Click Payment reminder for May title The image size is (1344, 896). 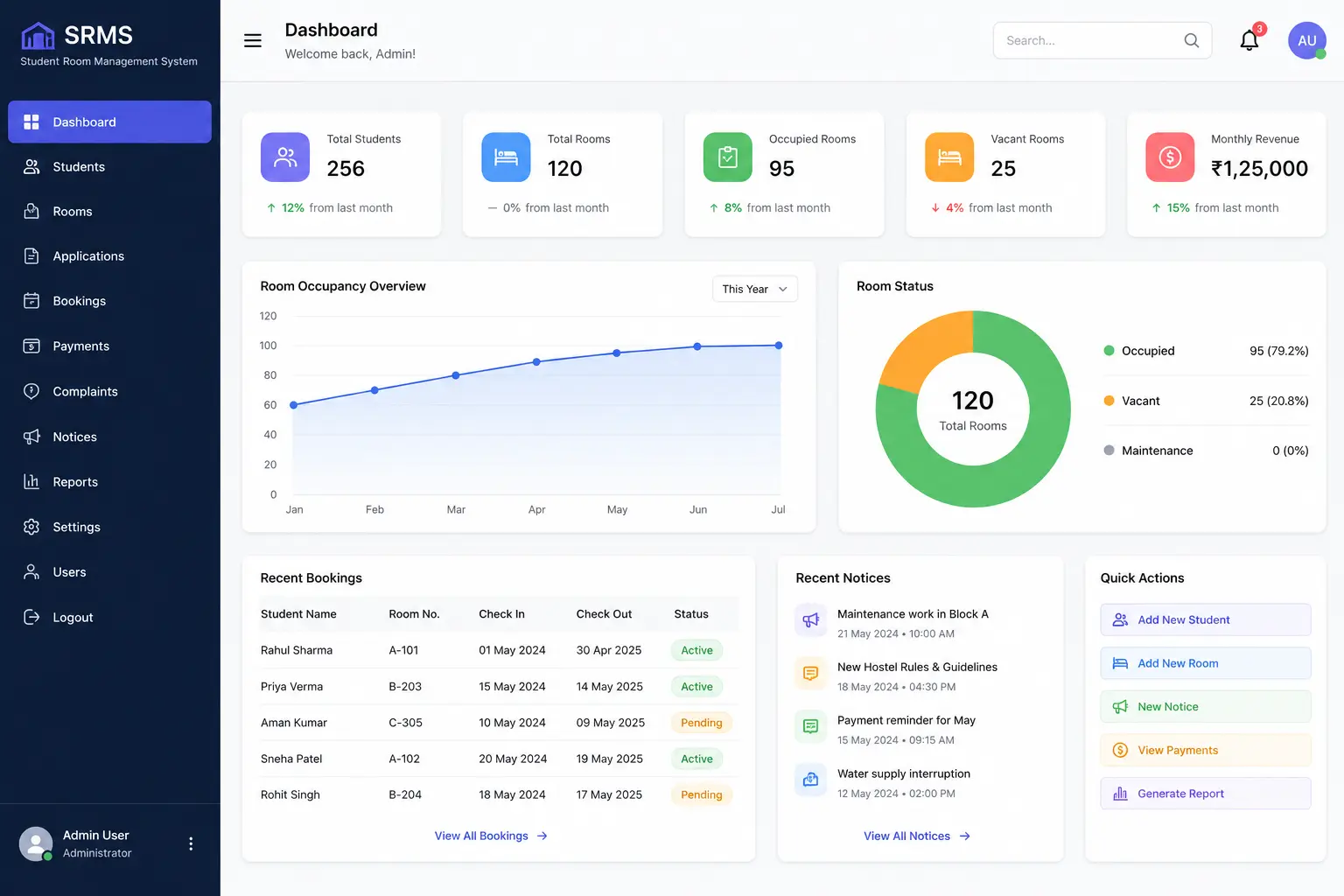click(x=906, y=720)
